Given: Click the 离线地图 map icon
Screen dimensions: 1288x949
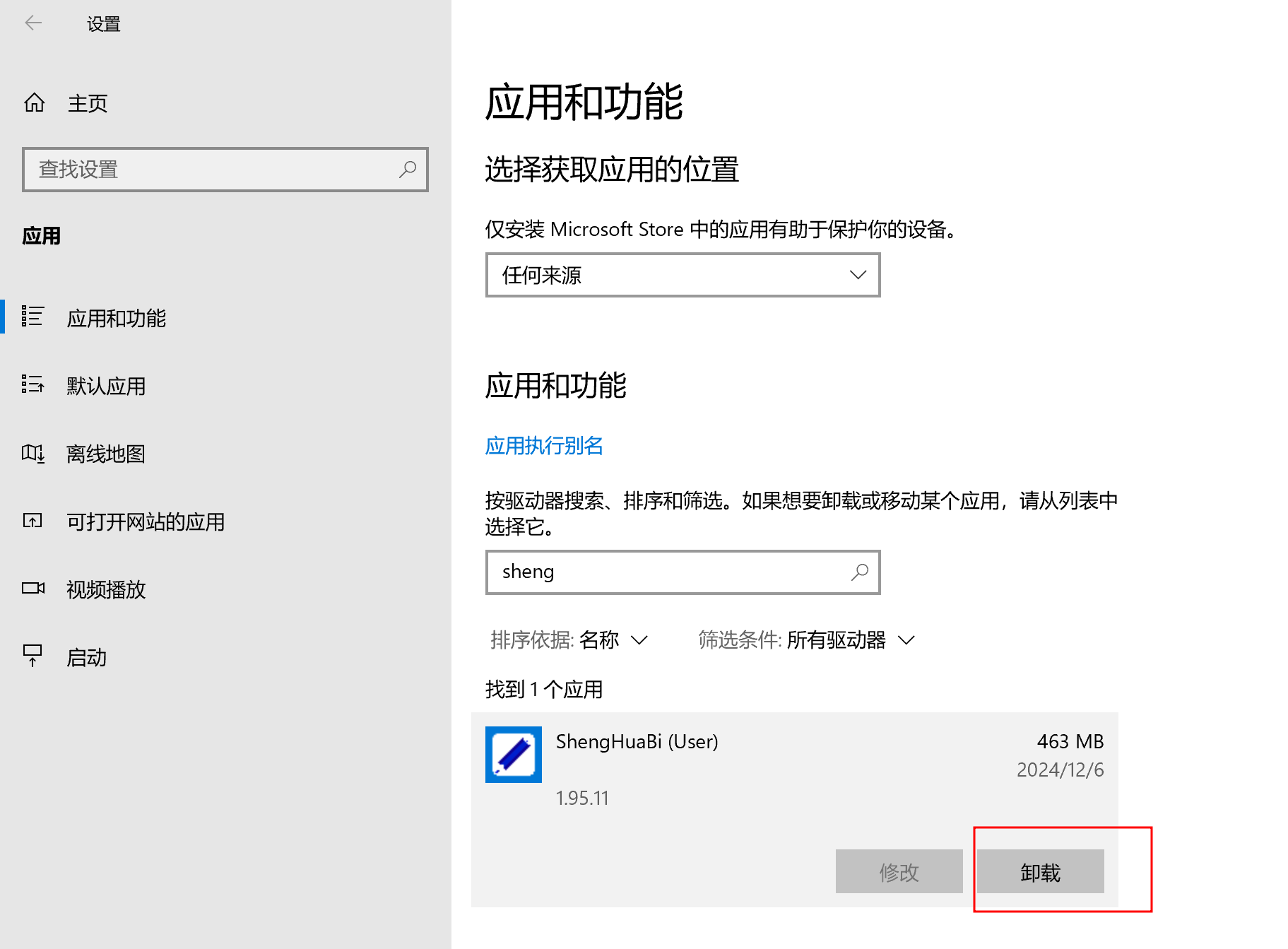Looking at the screenshot, I should 33,453.
